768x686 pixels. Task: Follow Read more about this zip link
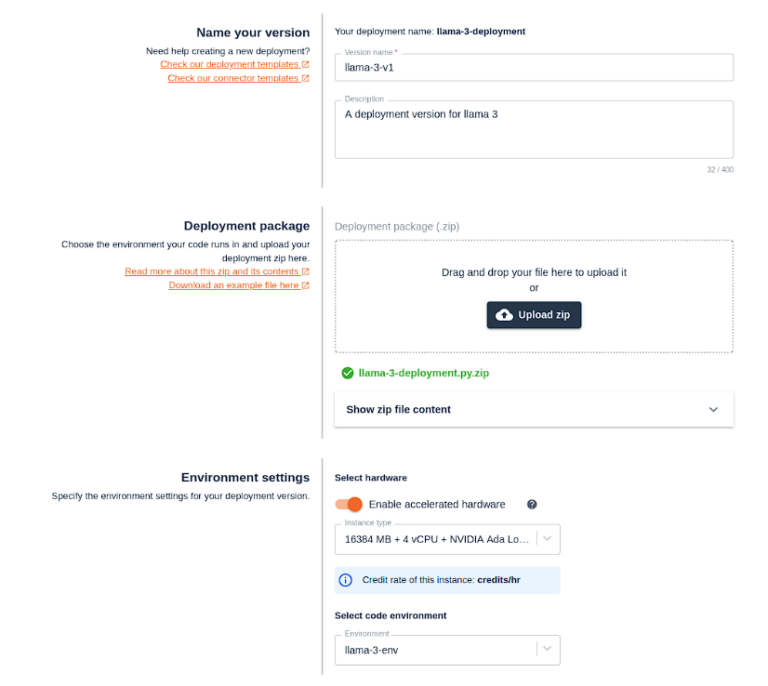(x=212, y=271)
